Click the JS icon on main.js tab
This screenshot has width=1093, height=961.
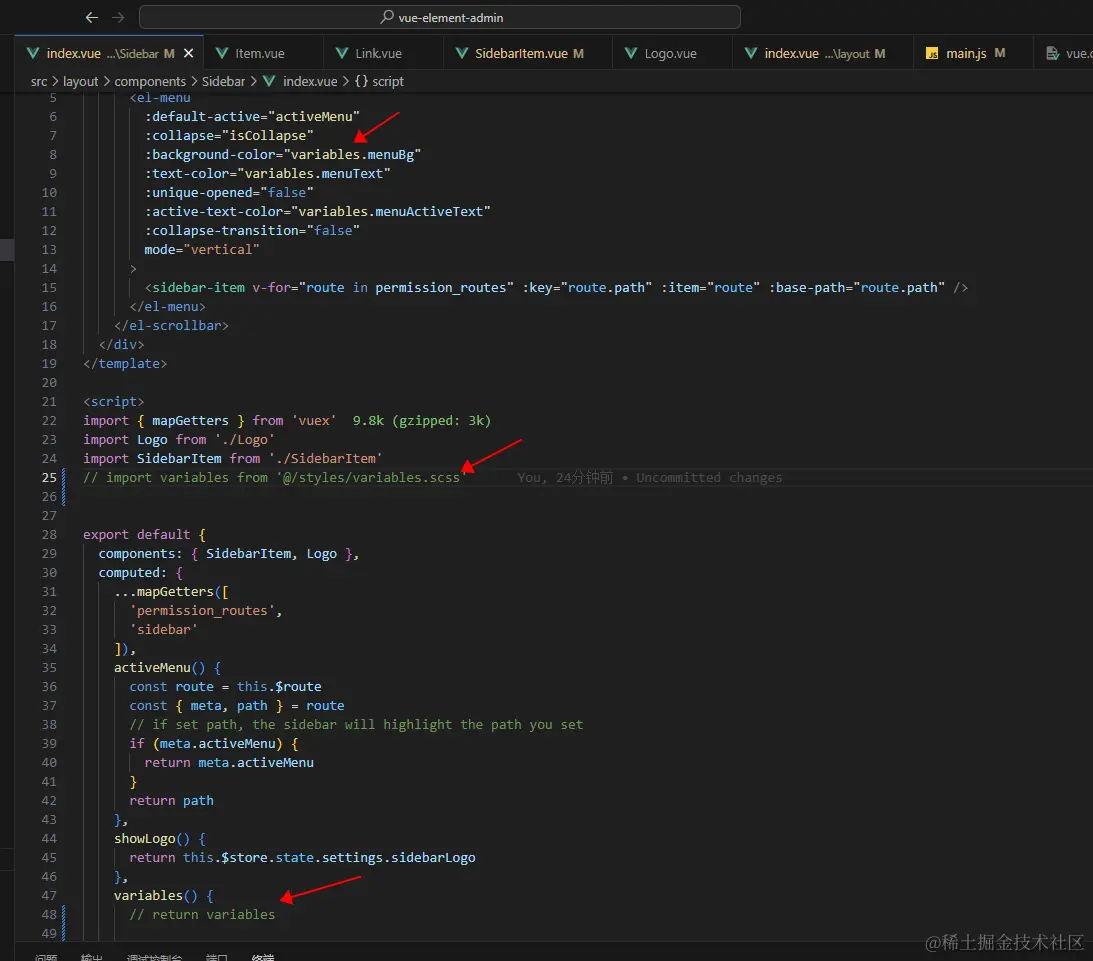932,54
